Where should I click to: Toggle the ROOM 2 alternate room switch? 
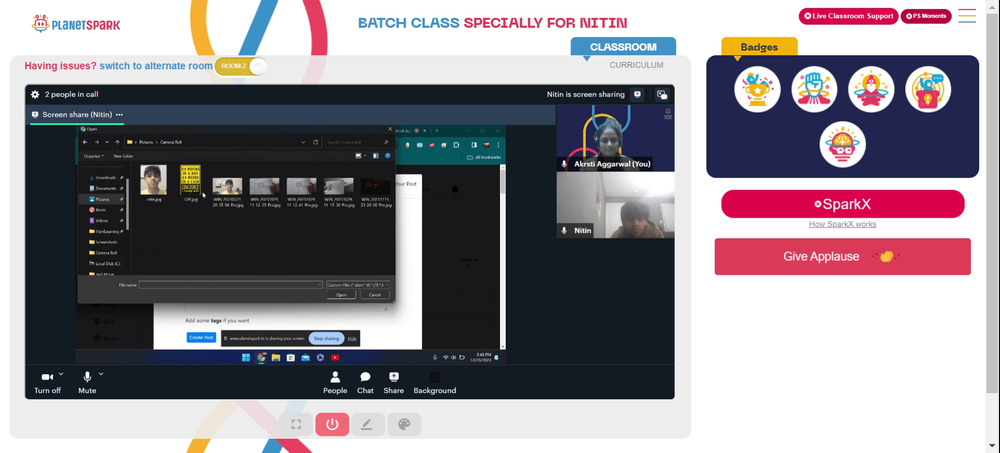tap(241, 66)
